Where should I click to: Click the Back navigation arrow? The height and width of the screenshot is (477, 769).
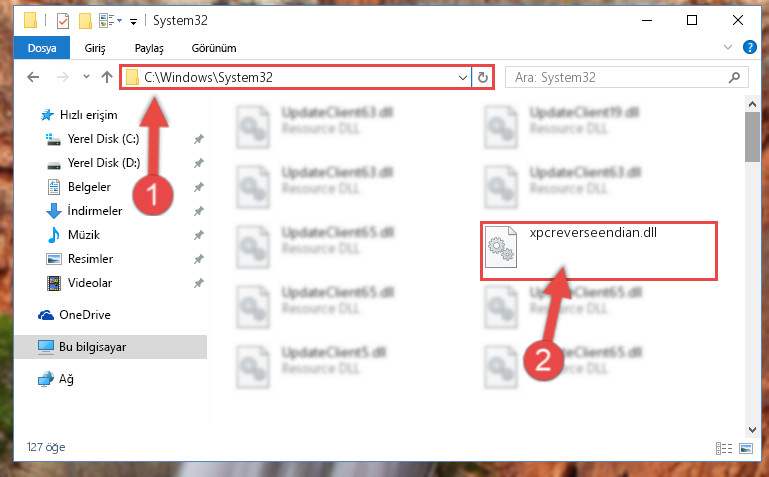pyautogui.click(x=33, y=77)
